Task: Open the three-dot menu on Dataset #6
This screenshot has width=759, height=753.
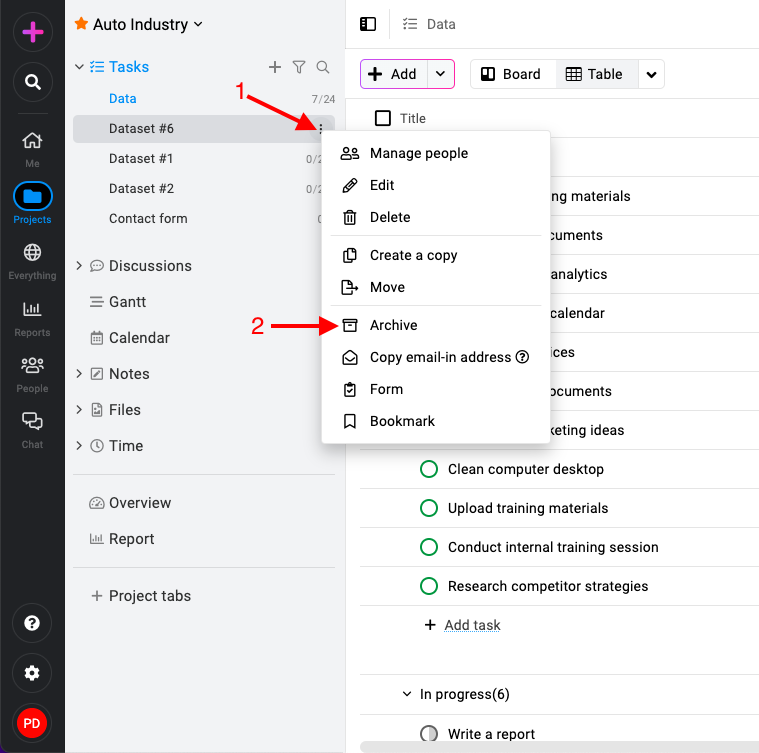Action: [x=320, y=128]
